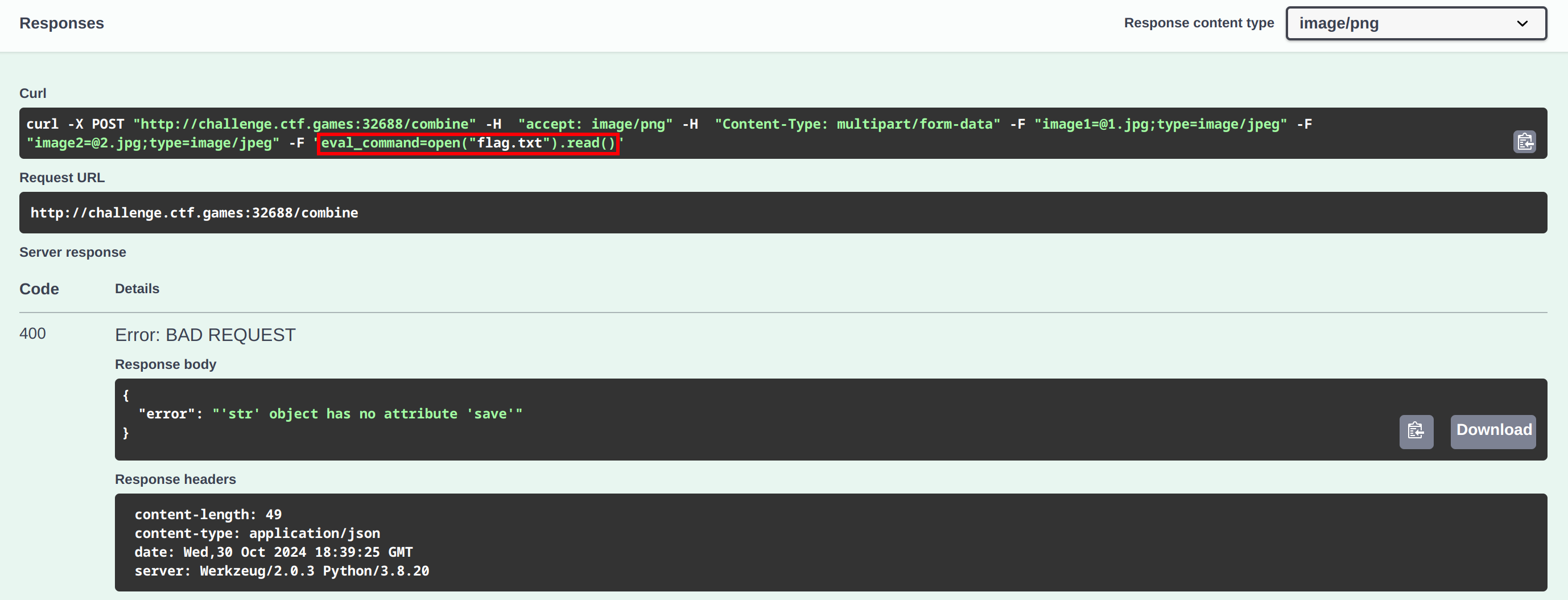1568x600 pixels.
Task: Click the Details column header
Action: (137, 289)
